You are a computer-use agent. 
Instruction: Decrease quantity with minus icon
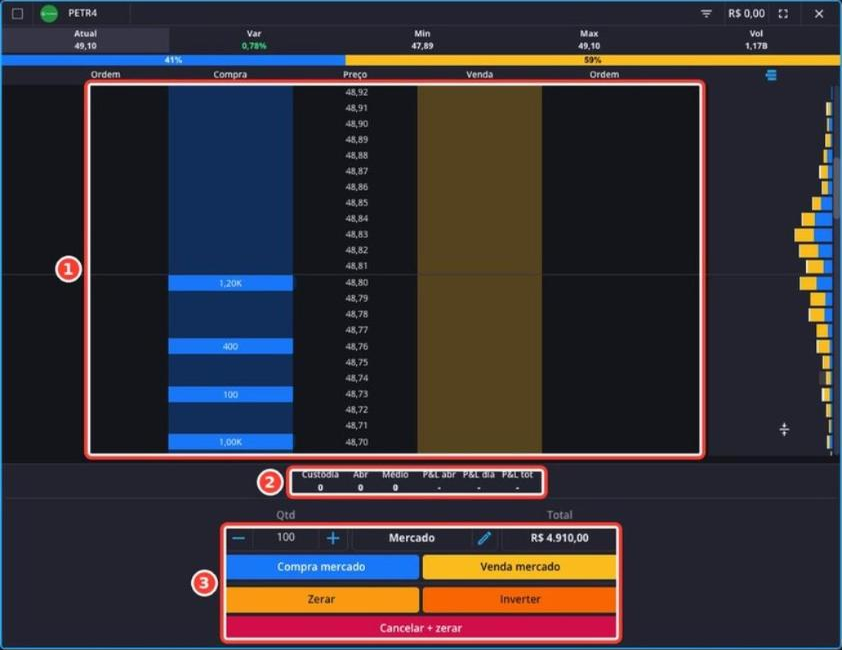coord(239,538)
